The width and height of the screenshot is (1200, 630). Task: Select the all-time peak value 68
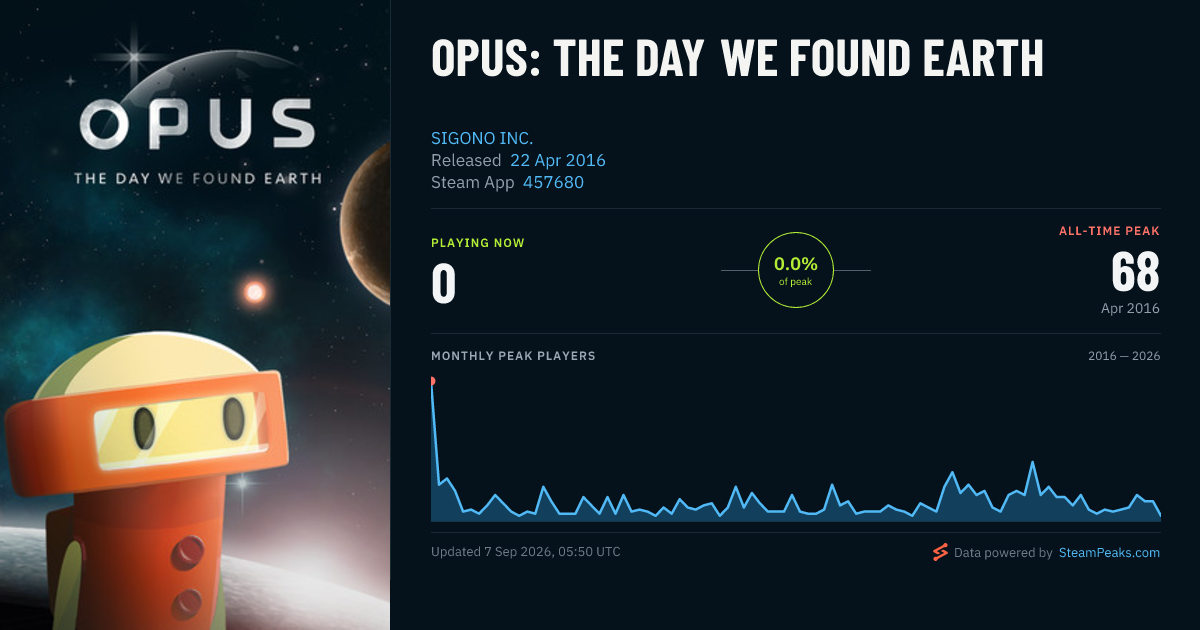[1135, 272]
